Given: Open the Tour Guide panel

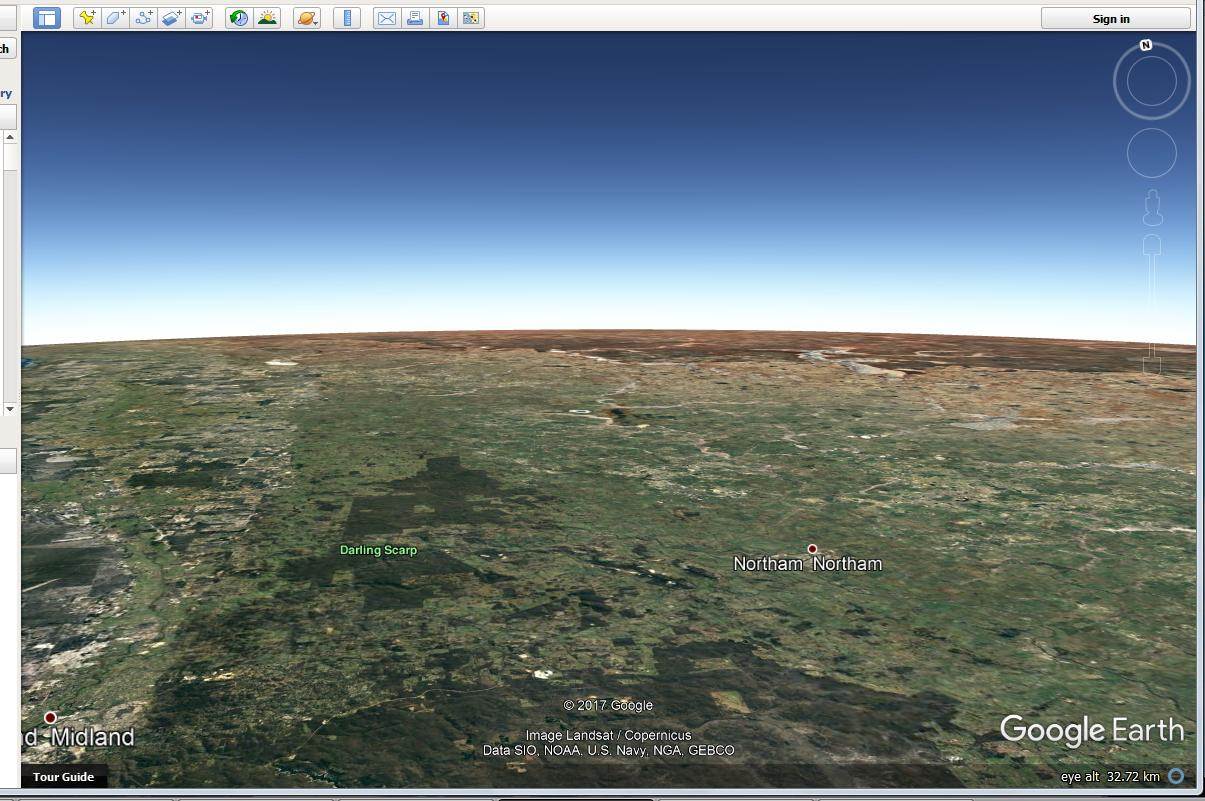Looking at the screenshot, I should (63, 777).
